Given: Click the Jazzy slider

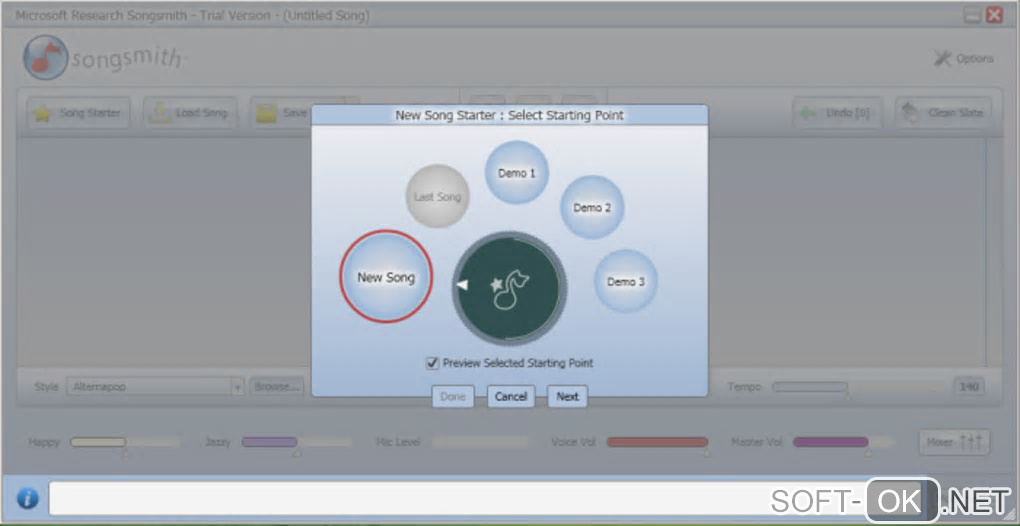Looking at the screenshot, I should click(297, 443).
